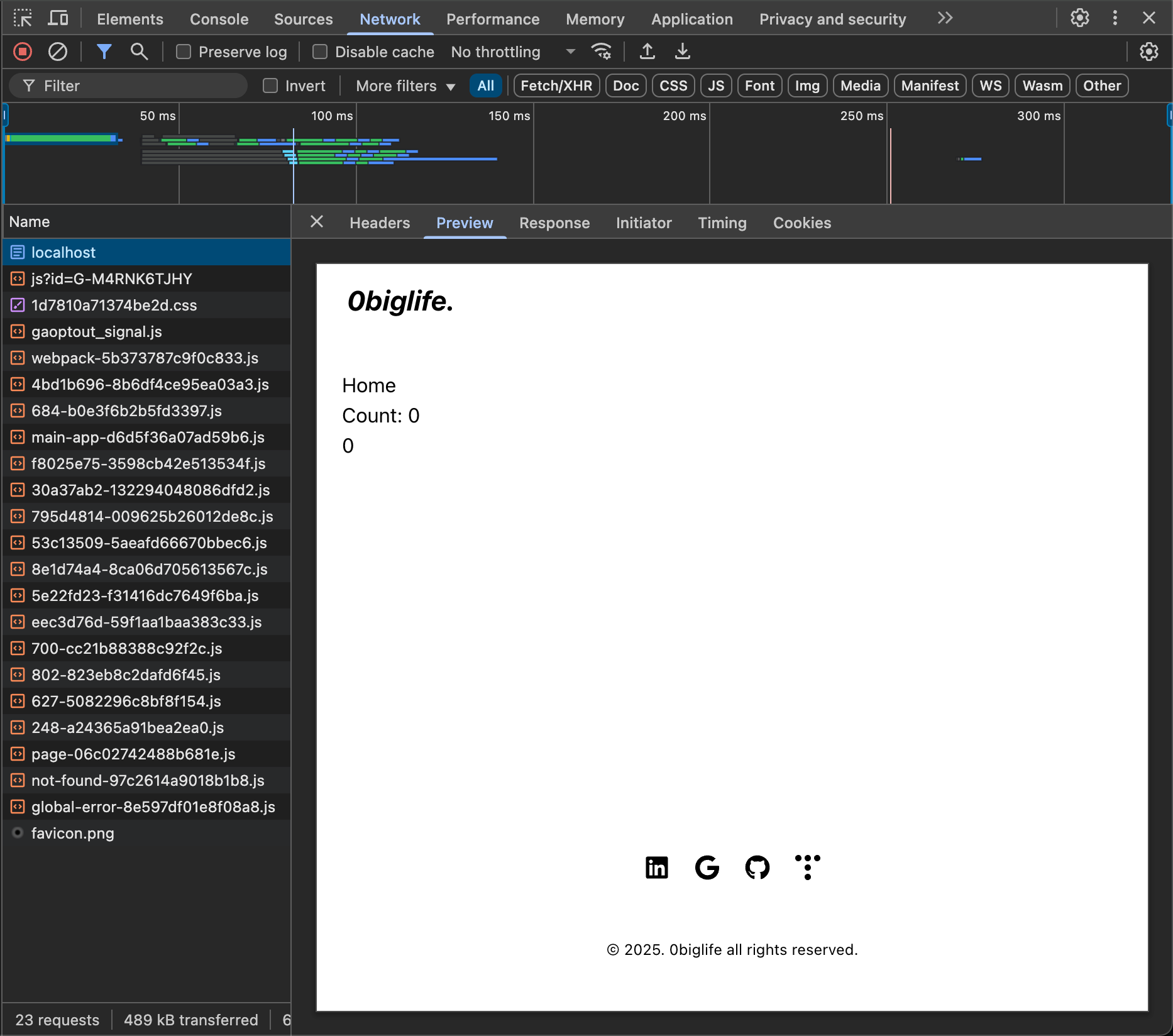The width and height of the screenshot is (1173, 1036).
Task: Click the export HAR download icon
Action: click(682, 52)
